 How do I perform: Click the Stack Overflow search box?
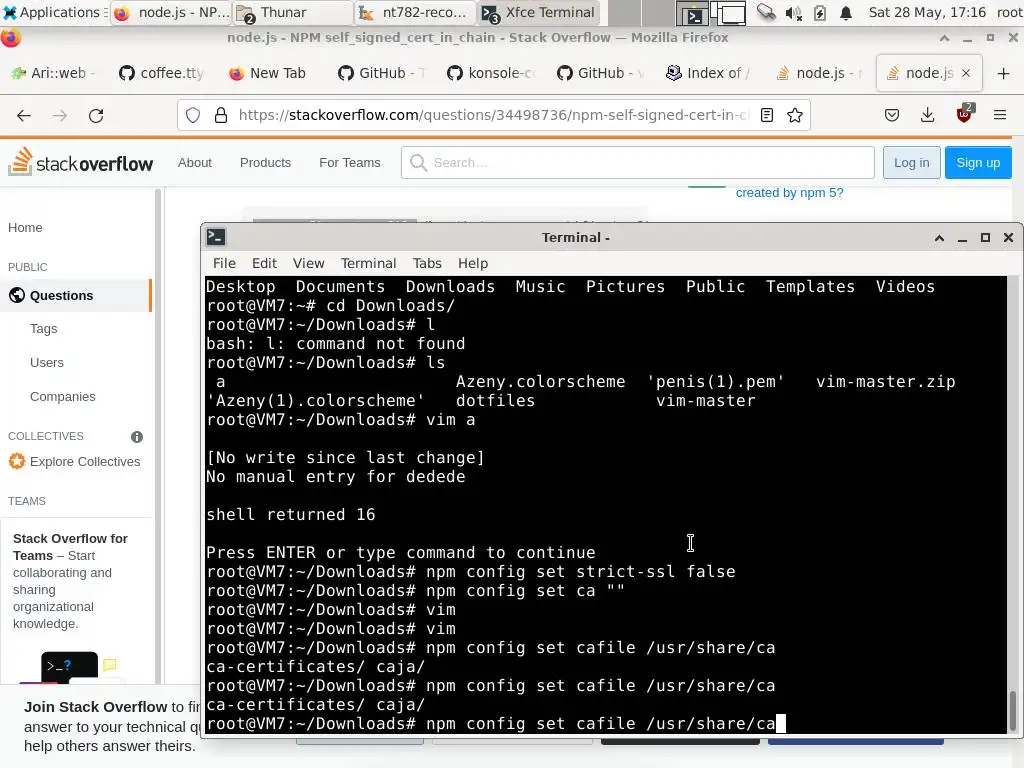pos(637,163)
